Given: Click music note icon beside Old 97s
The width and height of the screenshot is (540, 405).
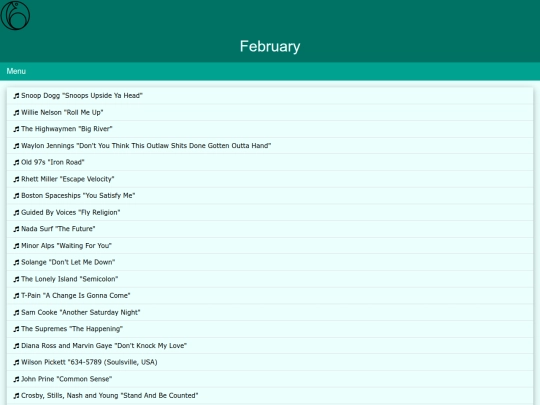Looking at the screenshot, I should click(16, 163).
